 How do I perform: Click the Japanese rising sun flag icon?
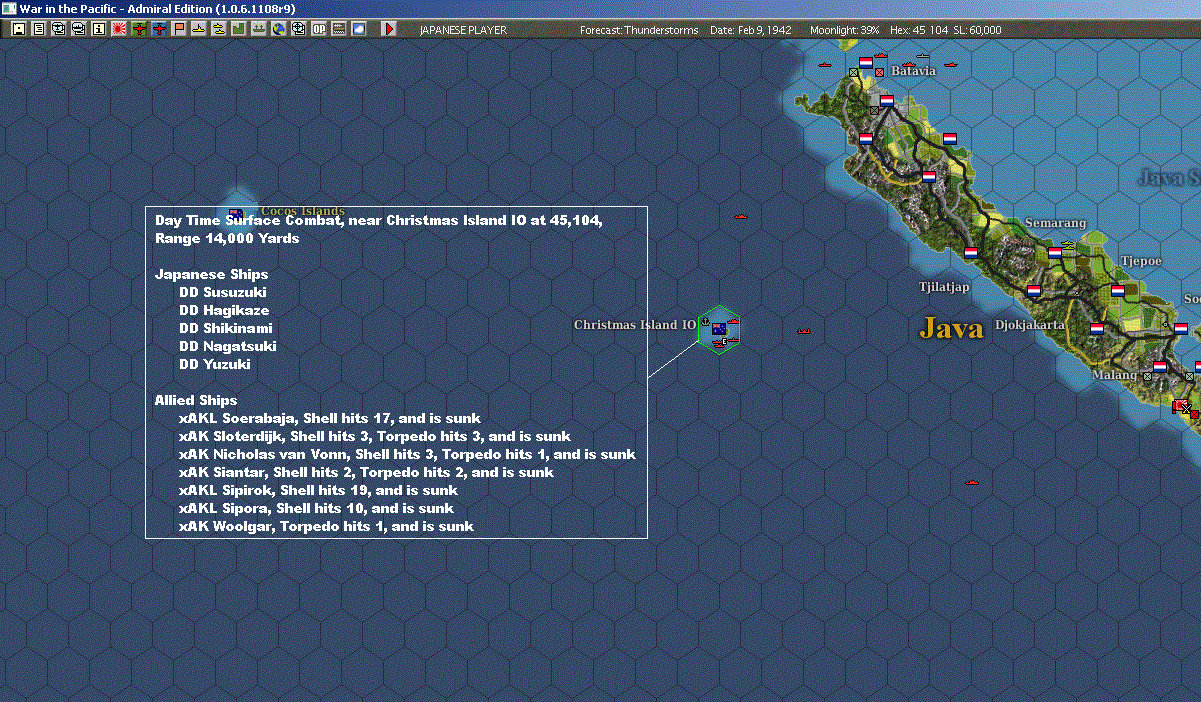119,29
